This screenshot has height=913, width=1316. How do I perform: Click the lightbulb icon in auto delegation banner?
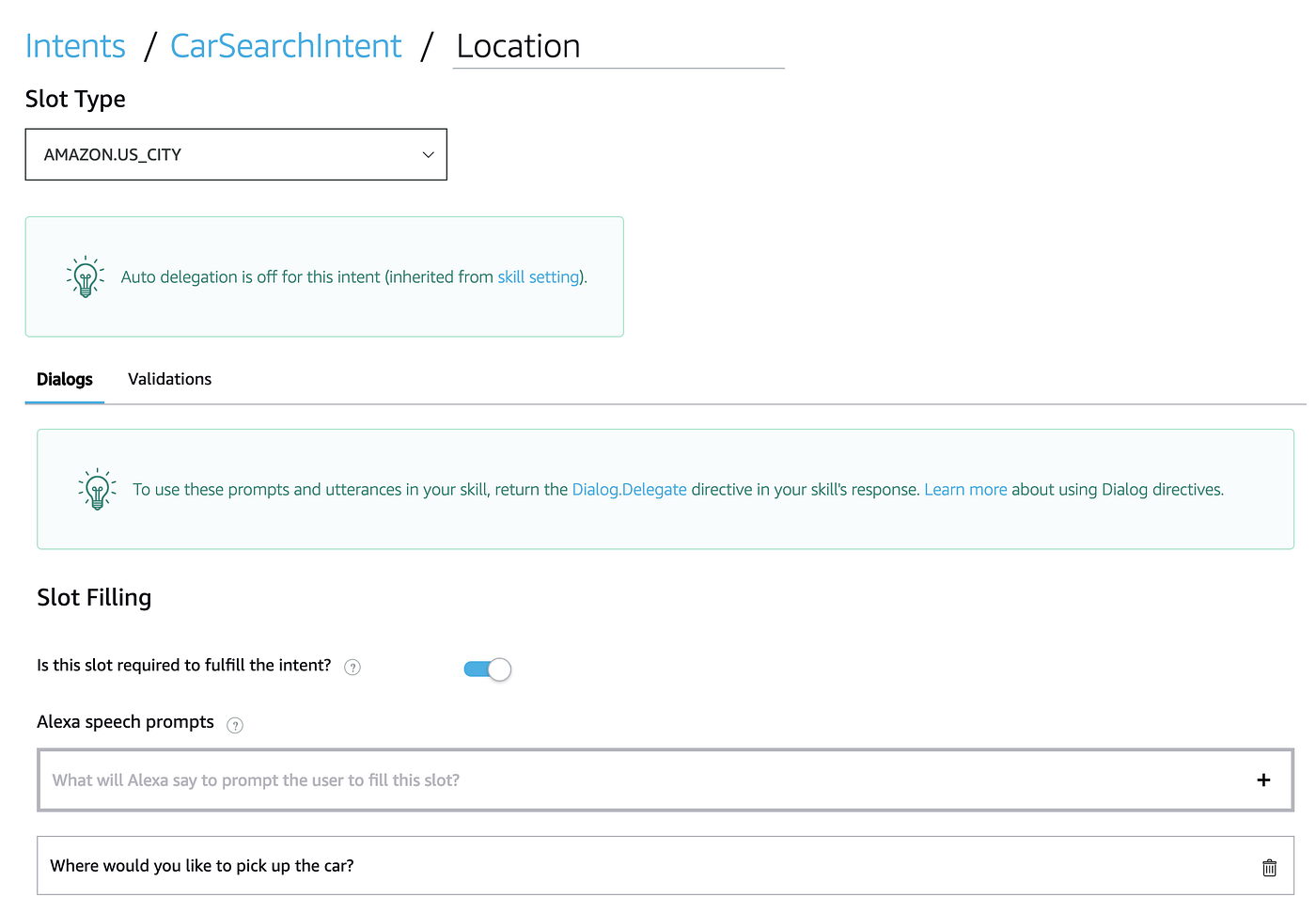point(85,276)
